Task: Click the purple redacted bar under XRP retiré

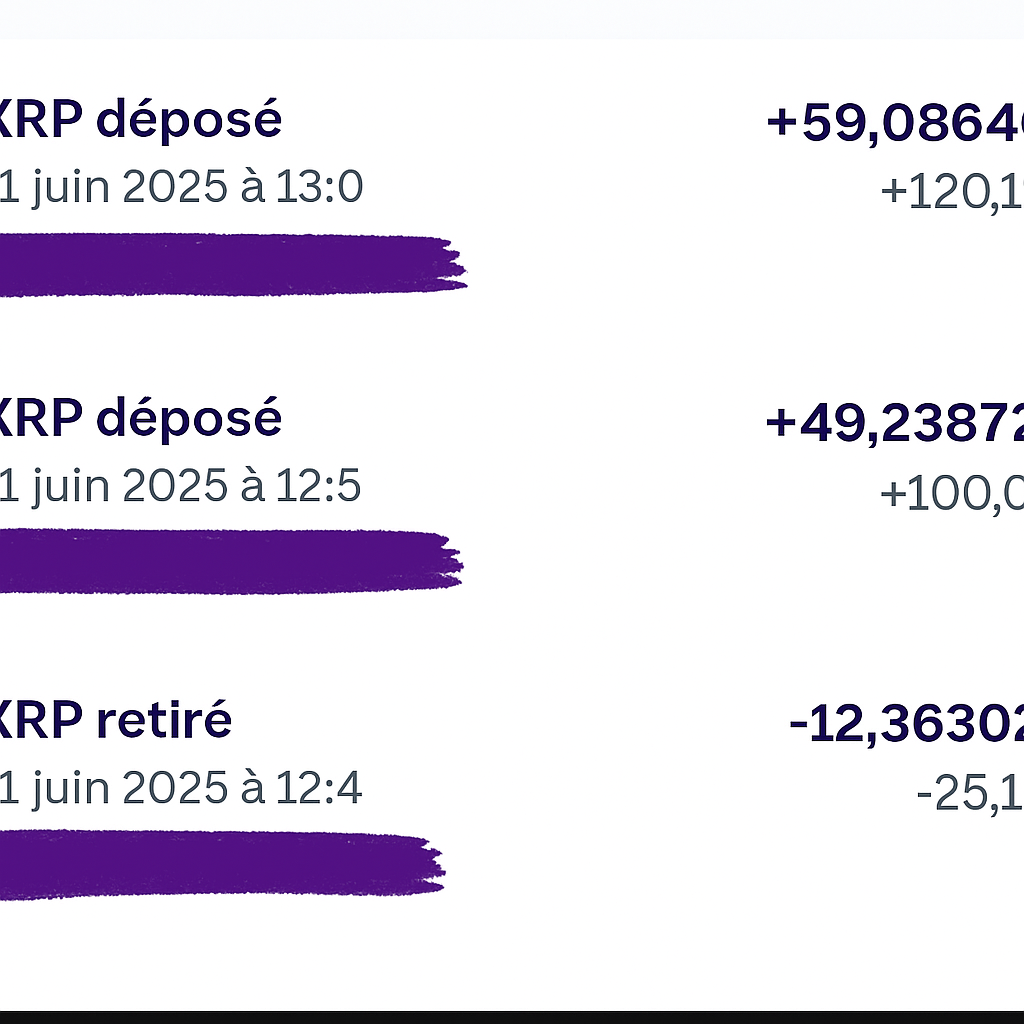Action: coord(222,864)
